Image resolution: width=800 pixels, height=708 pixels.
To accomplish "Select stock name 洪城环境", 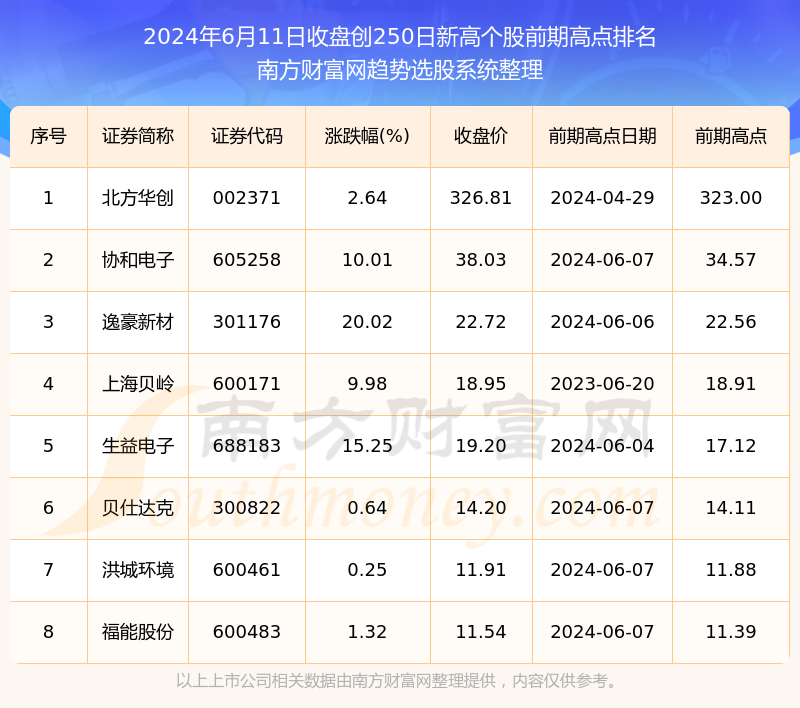I will click(138, 570).
